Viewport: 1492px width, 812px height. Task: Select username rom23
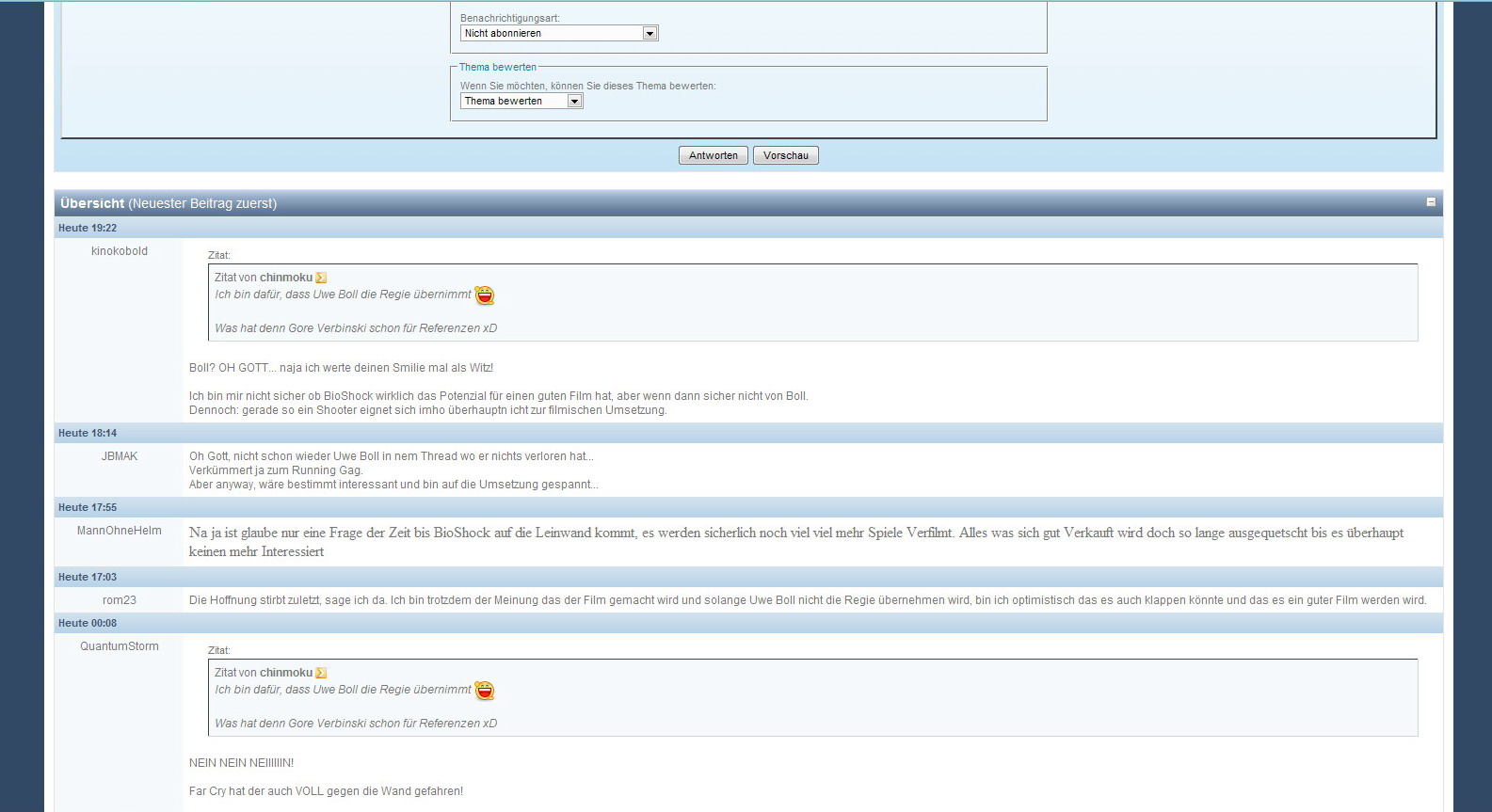click(120, 600)
